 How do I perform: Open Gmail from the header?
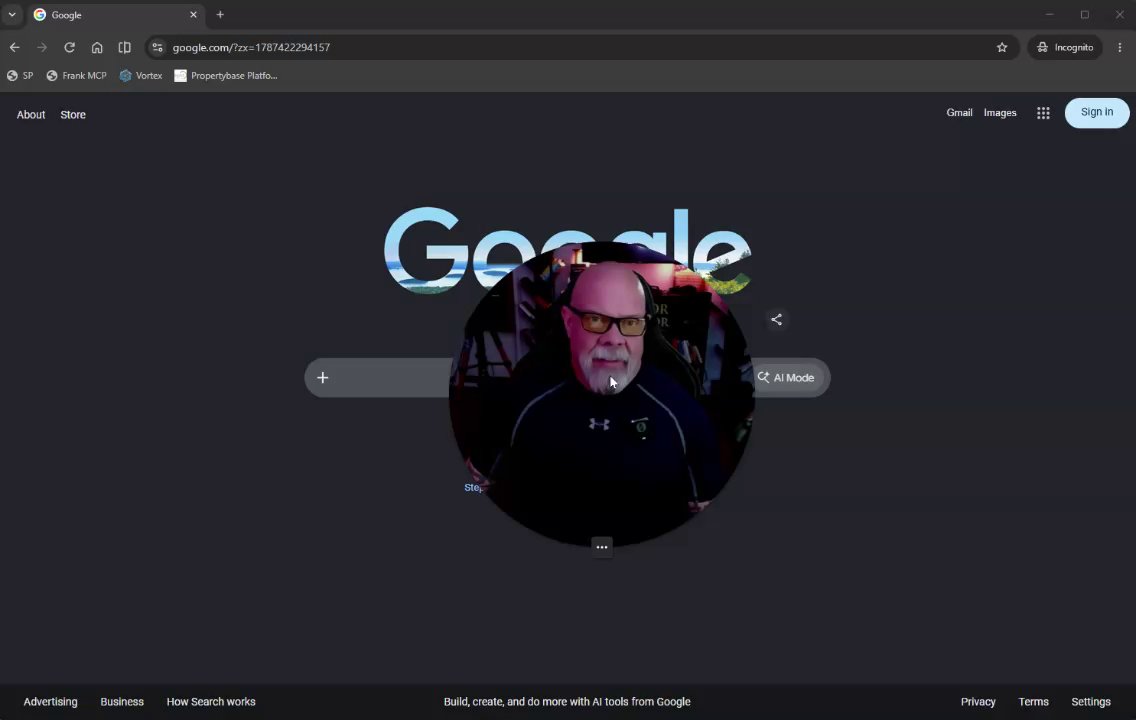tap(959, 112)
